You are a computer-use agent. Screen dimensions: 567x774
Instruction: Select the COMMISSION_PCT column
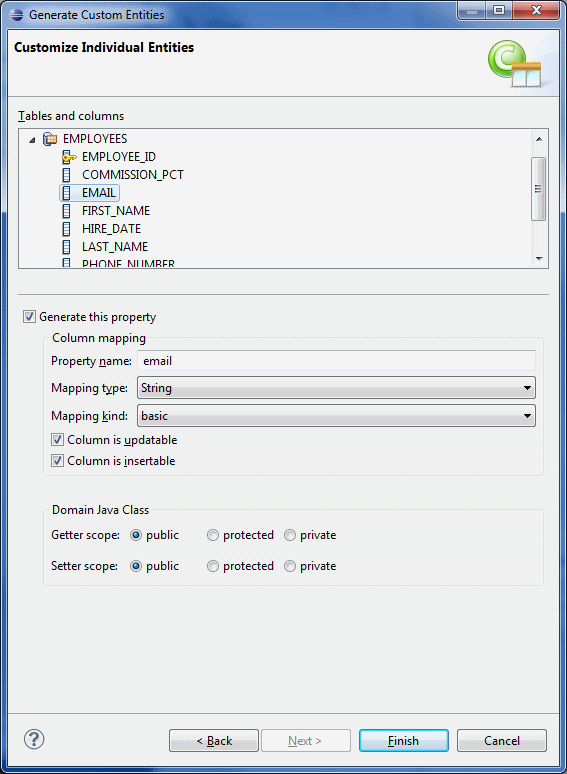pos(133,175)
